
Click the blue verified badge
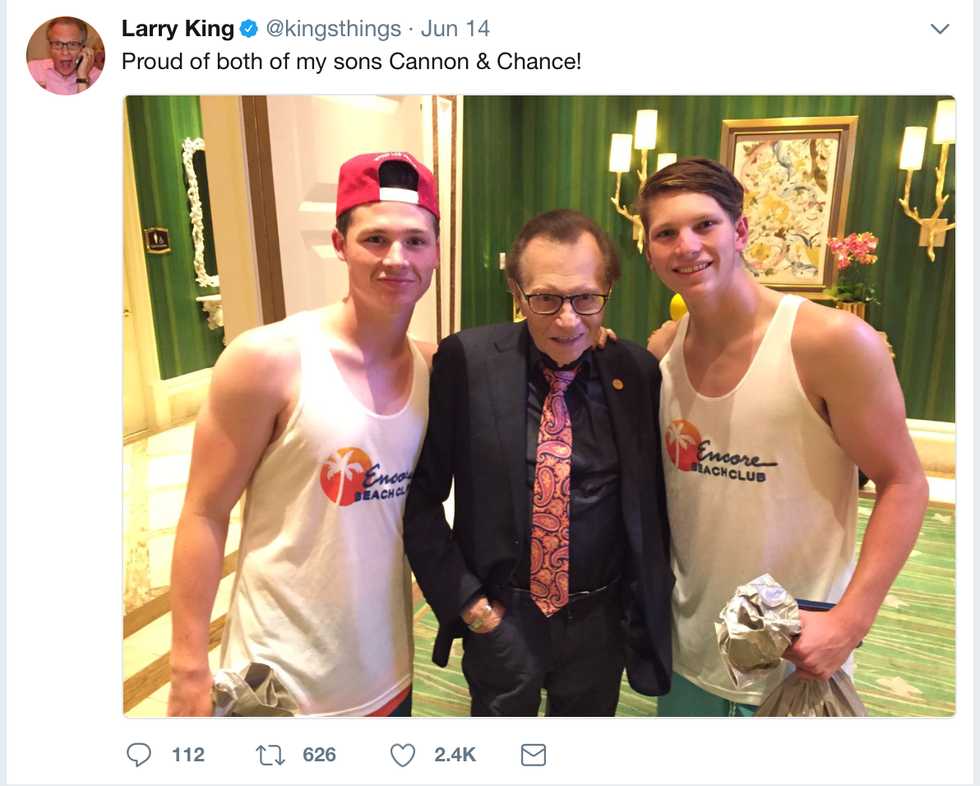[x=249, y=29]
